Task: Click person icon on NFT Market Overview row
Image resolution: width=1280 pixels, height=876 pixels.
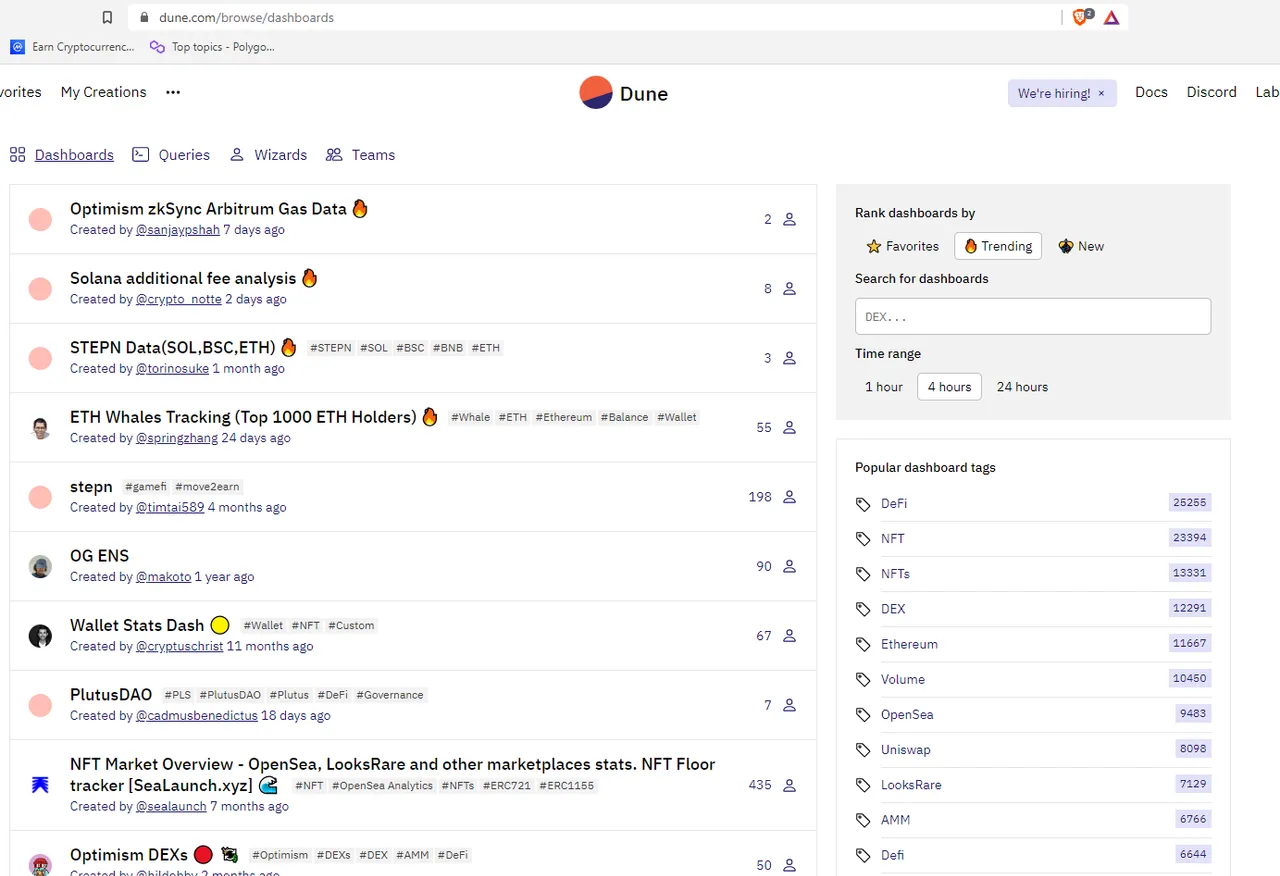Action: [789, 785]
